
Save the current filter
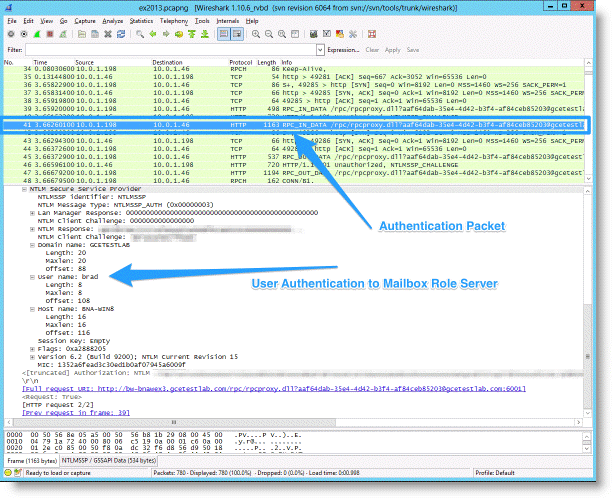[x=413, y=50]
